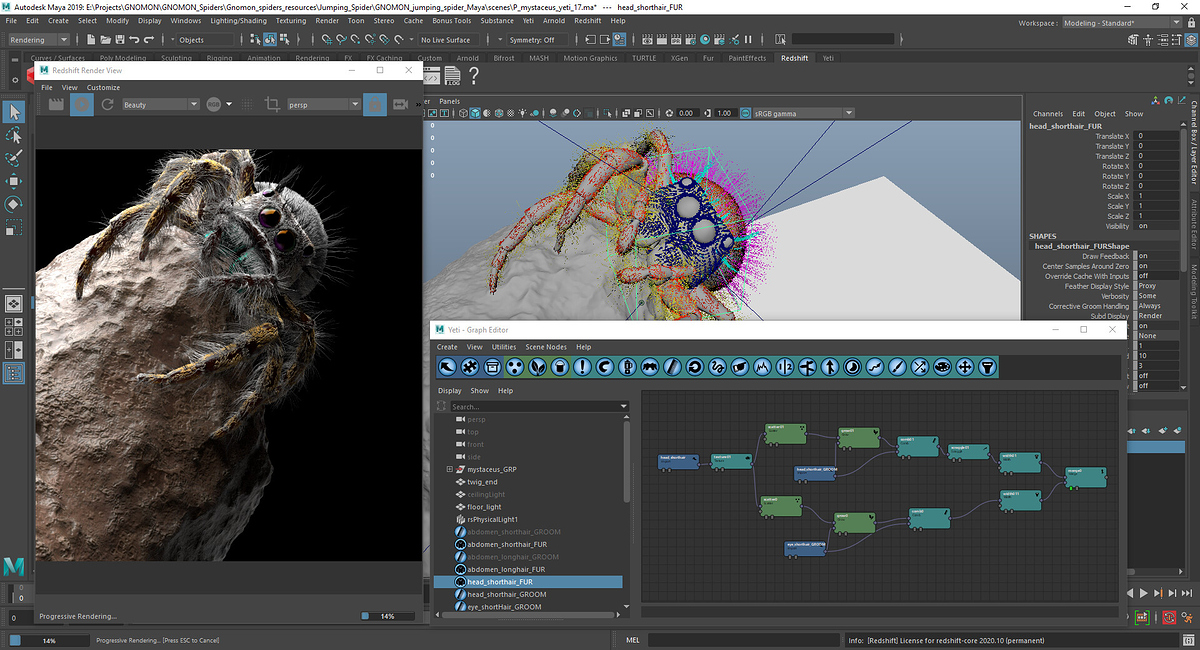The width and height of the screenshot is (1200, 650).
Task: Click the Render clapperboard icon in Redshift Render View
Action: (56, 104)
